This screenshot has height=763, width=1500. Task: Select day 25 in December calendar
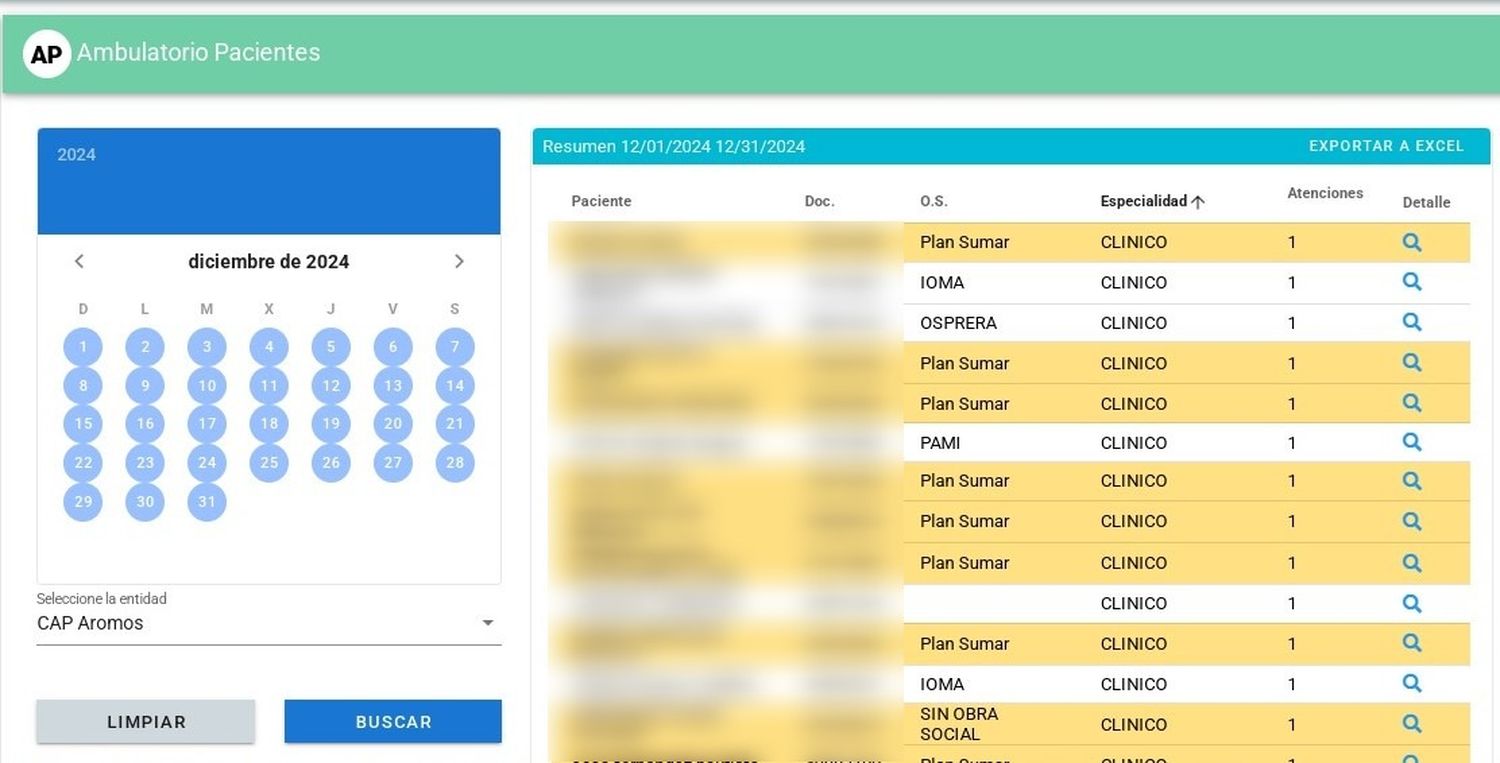269,462
